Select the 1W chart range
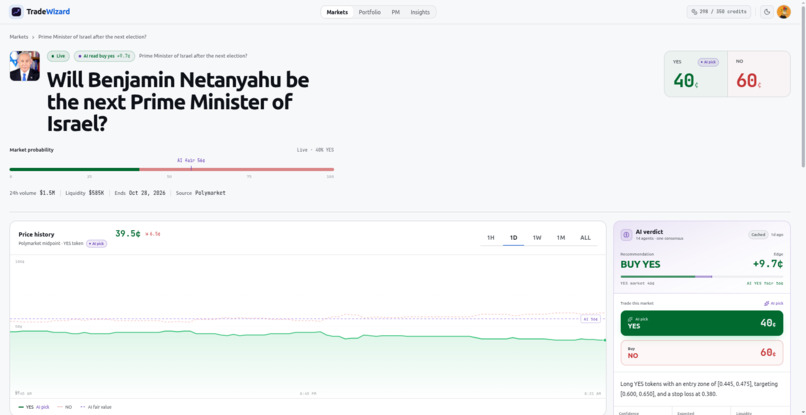This screenshot has width=806, height=415. (x=537, y=238)
